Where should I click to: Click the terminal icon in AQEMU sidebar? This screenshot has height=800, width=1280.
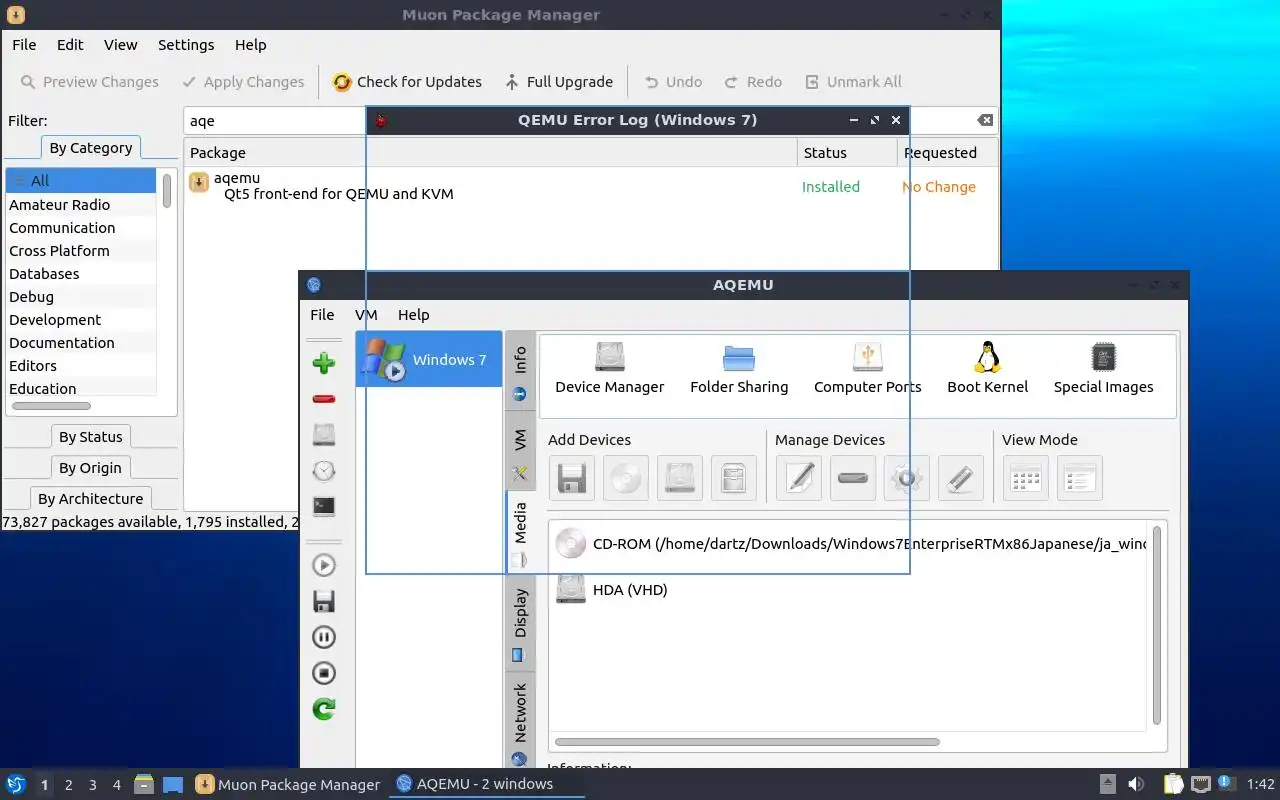(x=323, y=507)
